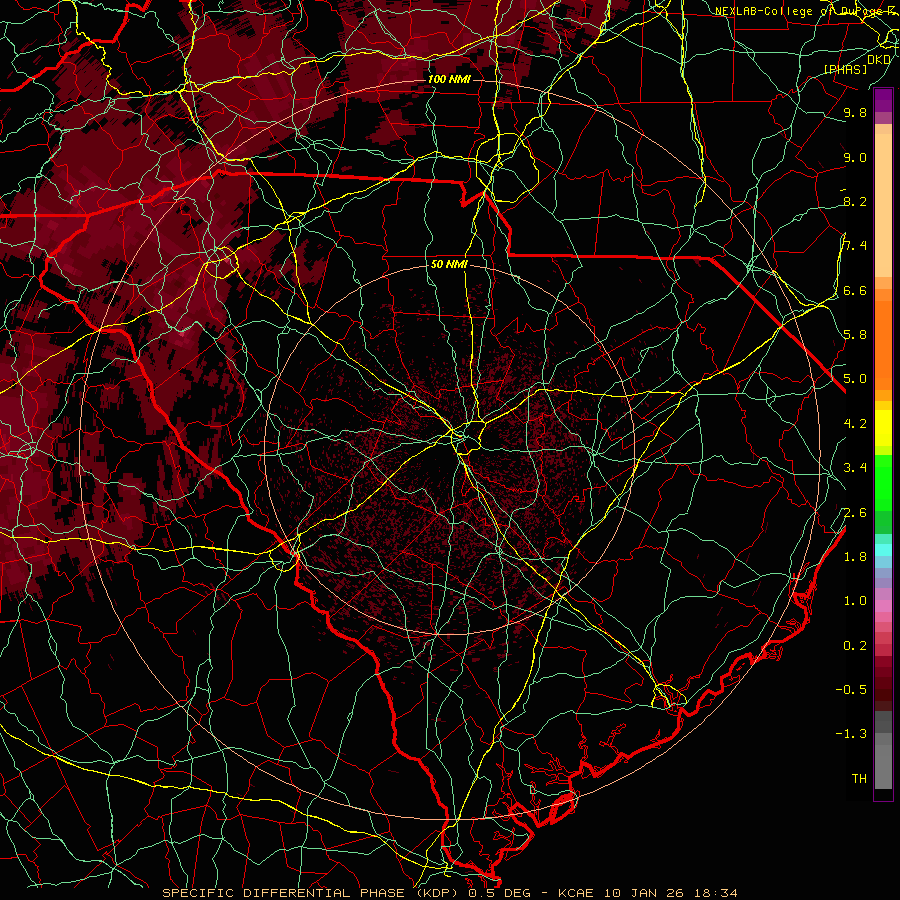Select the 5.0 value on the color scale

(x=855, y=379)
